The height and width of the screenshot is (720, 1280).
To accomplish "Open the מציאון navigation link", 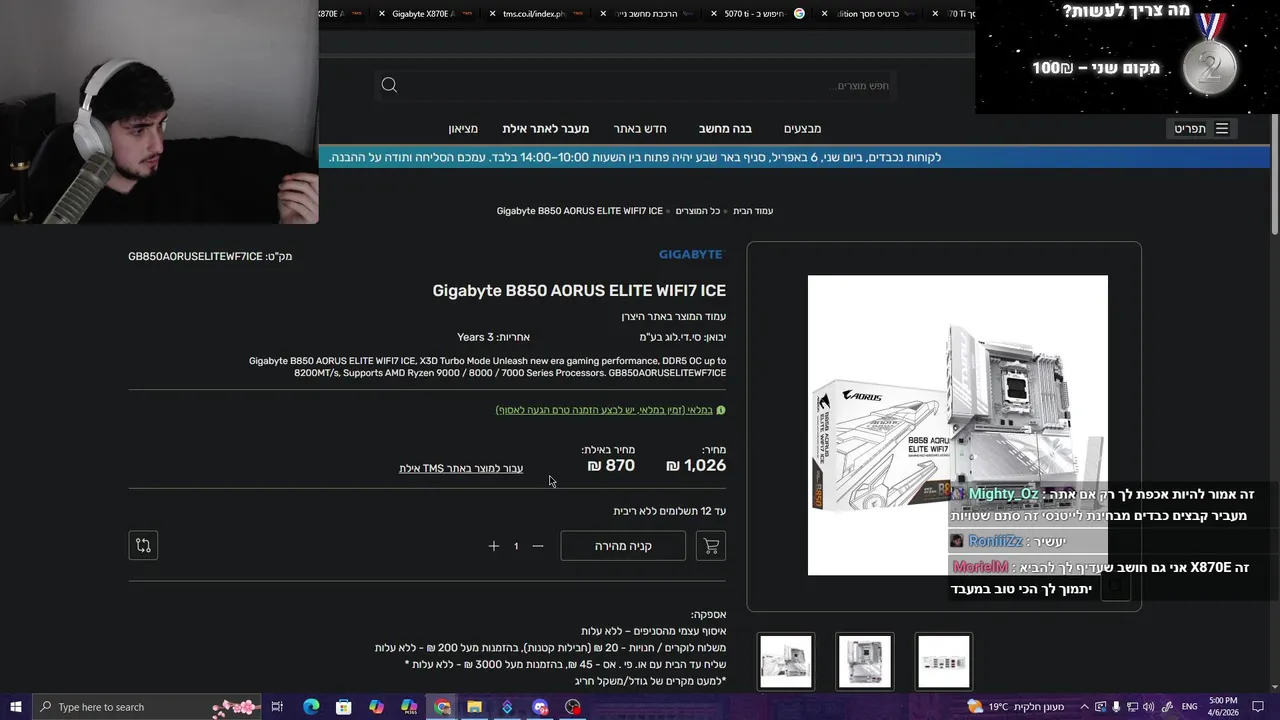I will click(463, 129).
